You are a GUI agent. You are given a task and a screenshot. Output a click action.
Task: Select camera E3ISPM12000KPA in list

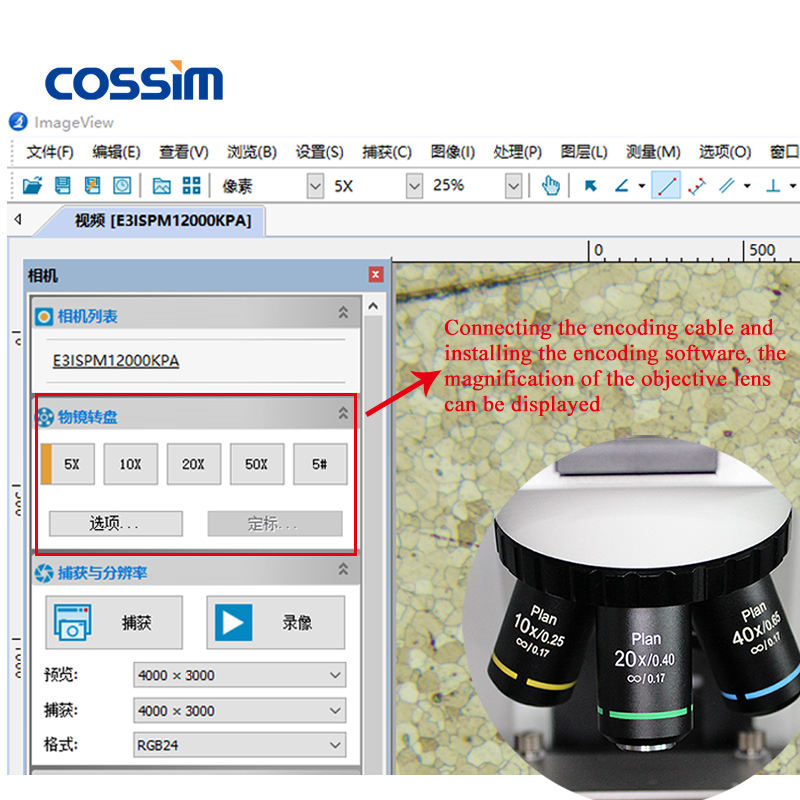tap(116, 361)
